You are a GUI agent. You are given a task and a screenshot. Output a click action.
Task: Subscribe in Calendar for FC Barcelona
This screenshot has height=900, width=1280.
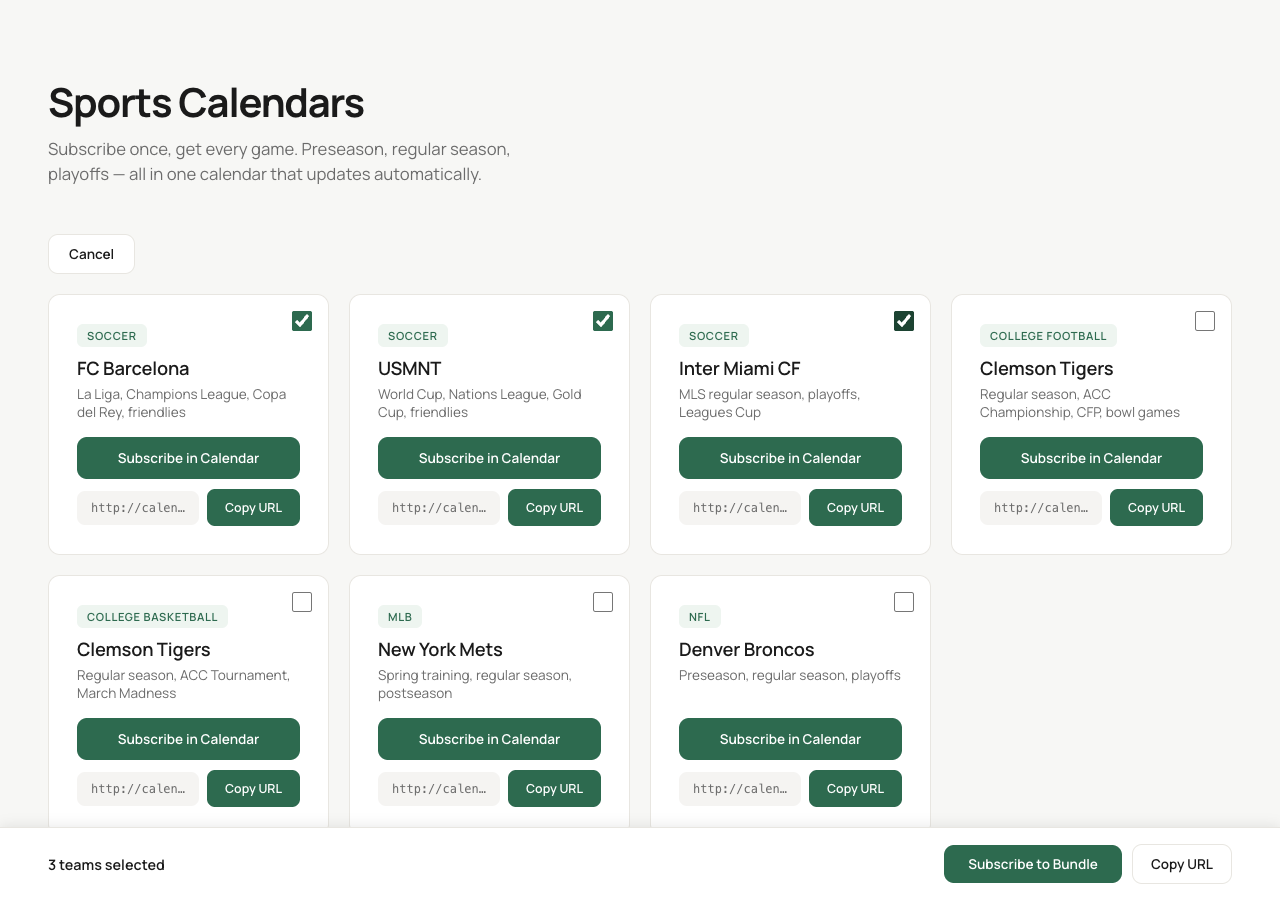[x=188, y=458]
